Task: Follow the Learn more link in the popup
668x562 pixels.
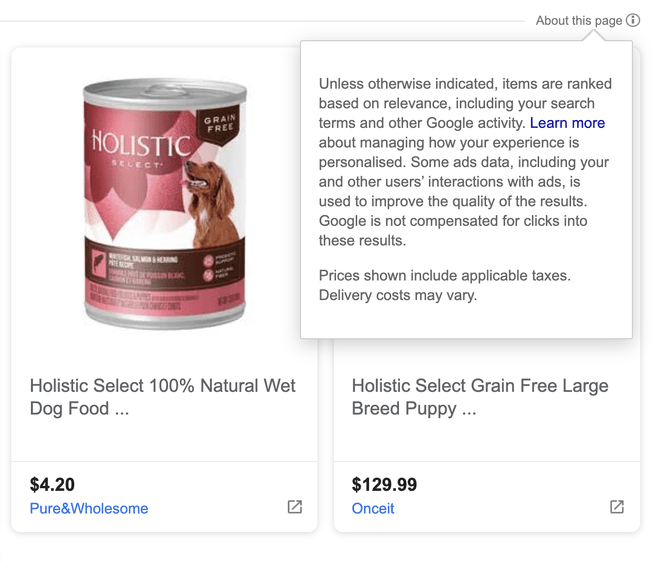Action: (x=567, y=123)
